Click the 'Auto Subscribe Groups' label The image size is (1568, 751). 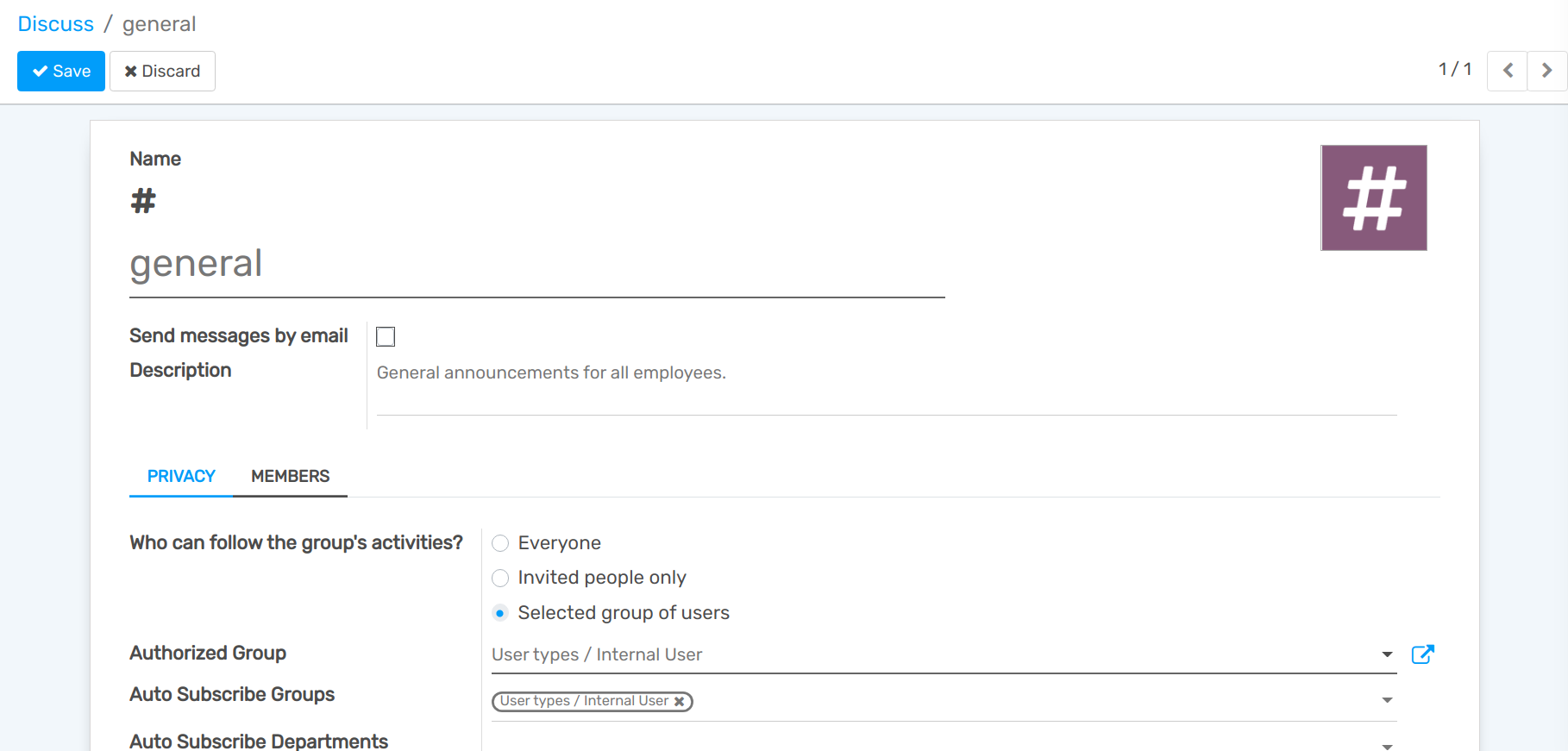click(x=232, y=694)
